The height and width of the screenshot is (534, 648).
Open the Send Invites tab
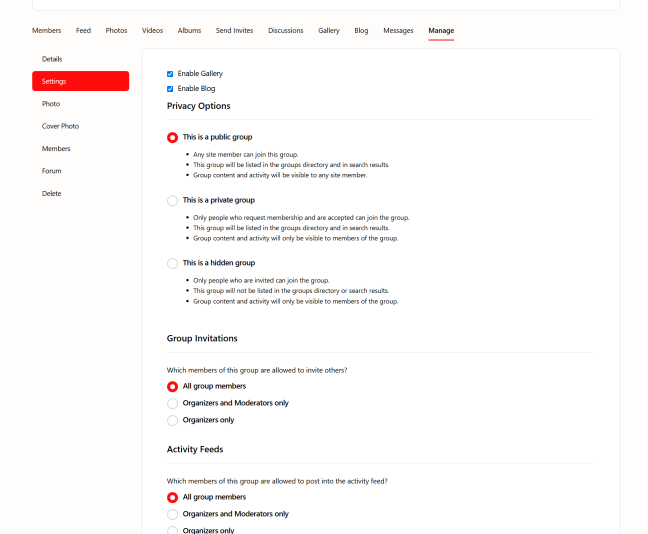point(234,31)
